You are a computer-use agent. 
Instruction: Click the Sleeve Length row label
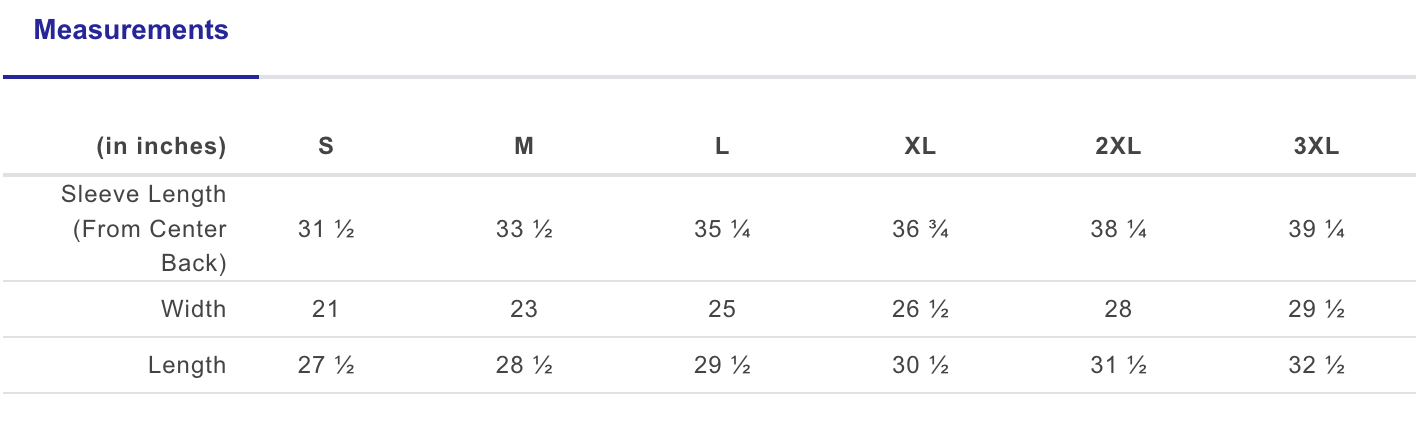(144, 229)
